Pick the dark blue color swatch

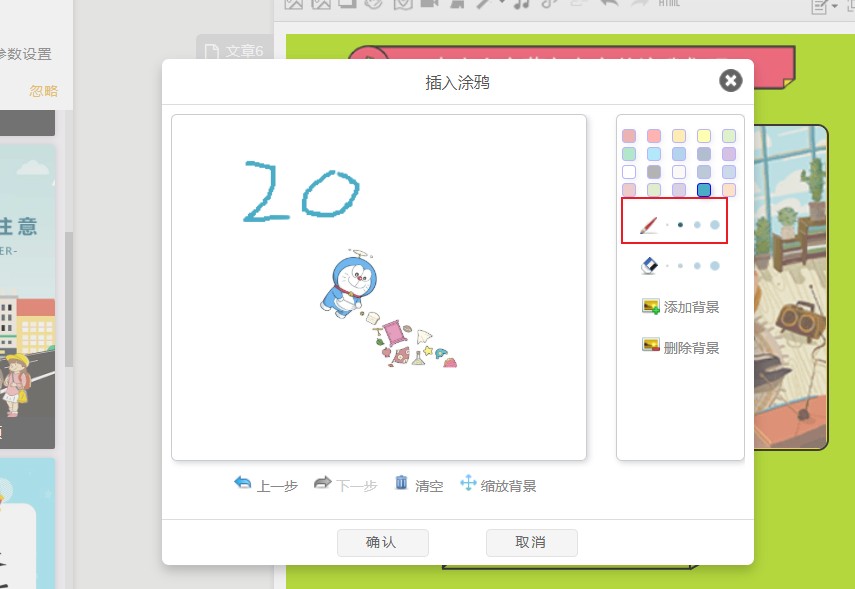(x=704, y=188)
